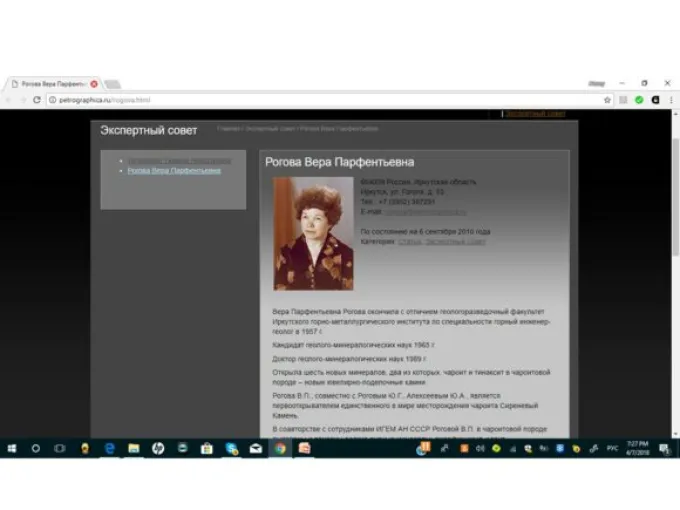Click the green extension icon in Chrome toolbar
The height and width of the screenshot is (510, 680).
tap(639, 100)
